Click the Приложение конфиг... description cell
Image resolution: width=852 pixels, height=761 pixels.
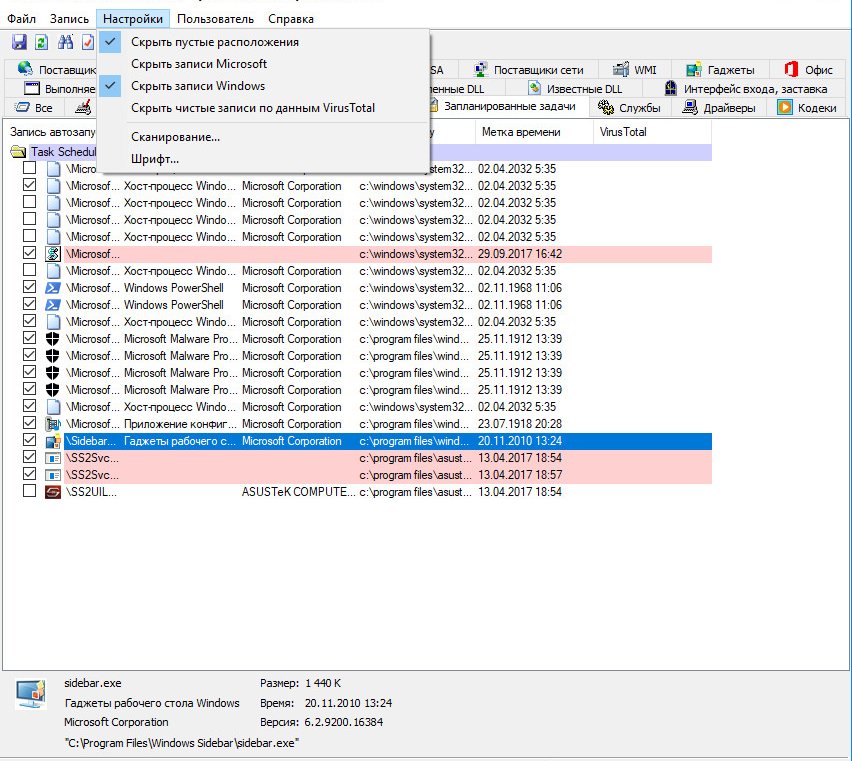coord(180,424)
